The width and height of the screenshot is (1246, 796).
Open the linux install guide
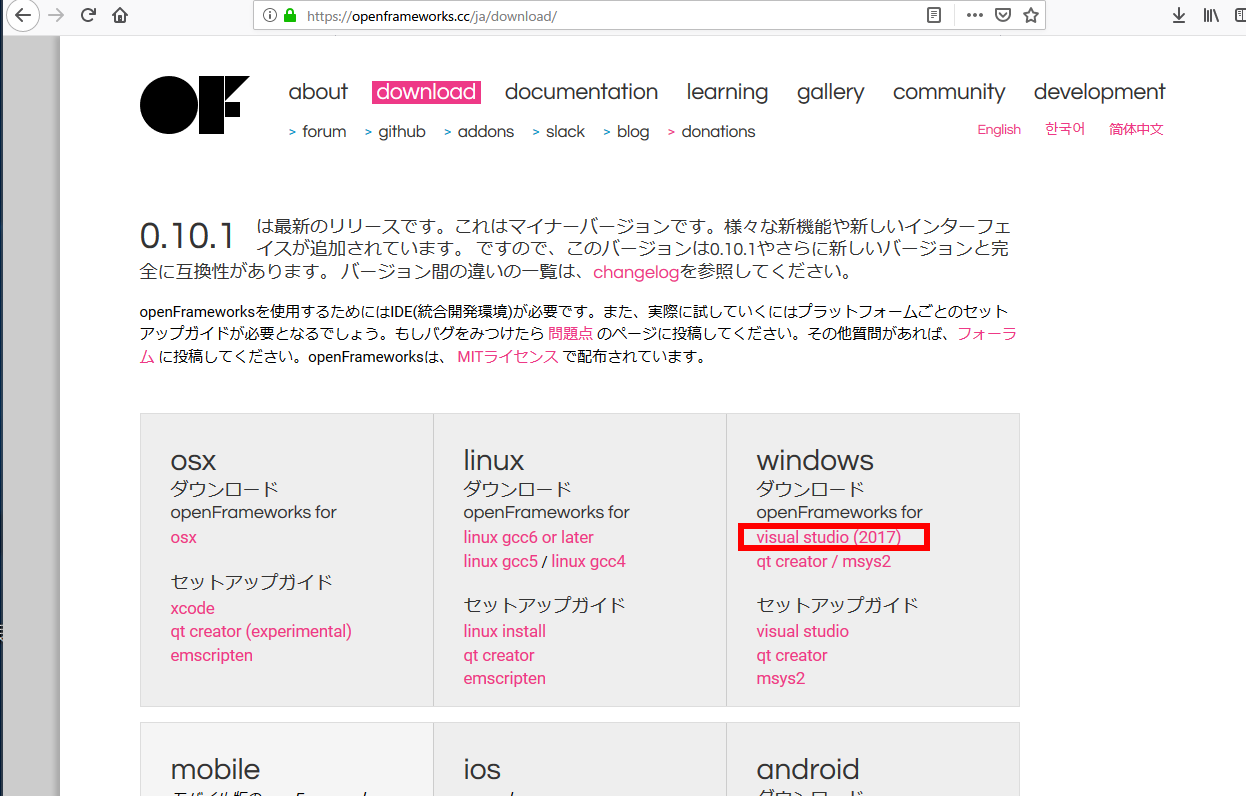tap(505, 631)
